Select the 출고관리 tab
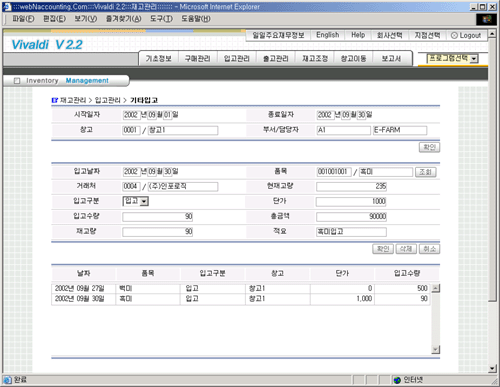The height and width of the screenshot is (387, 500). click(x=276, y=59)
